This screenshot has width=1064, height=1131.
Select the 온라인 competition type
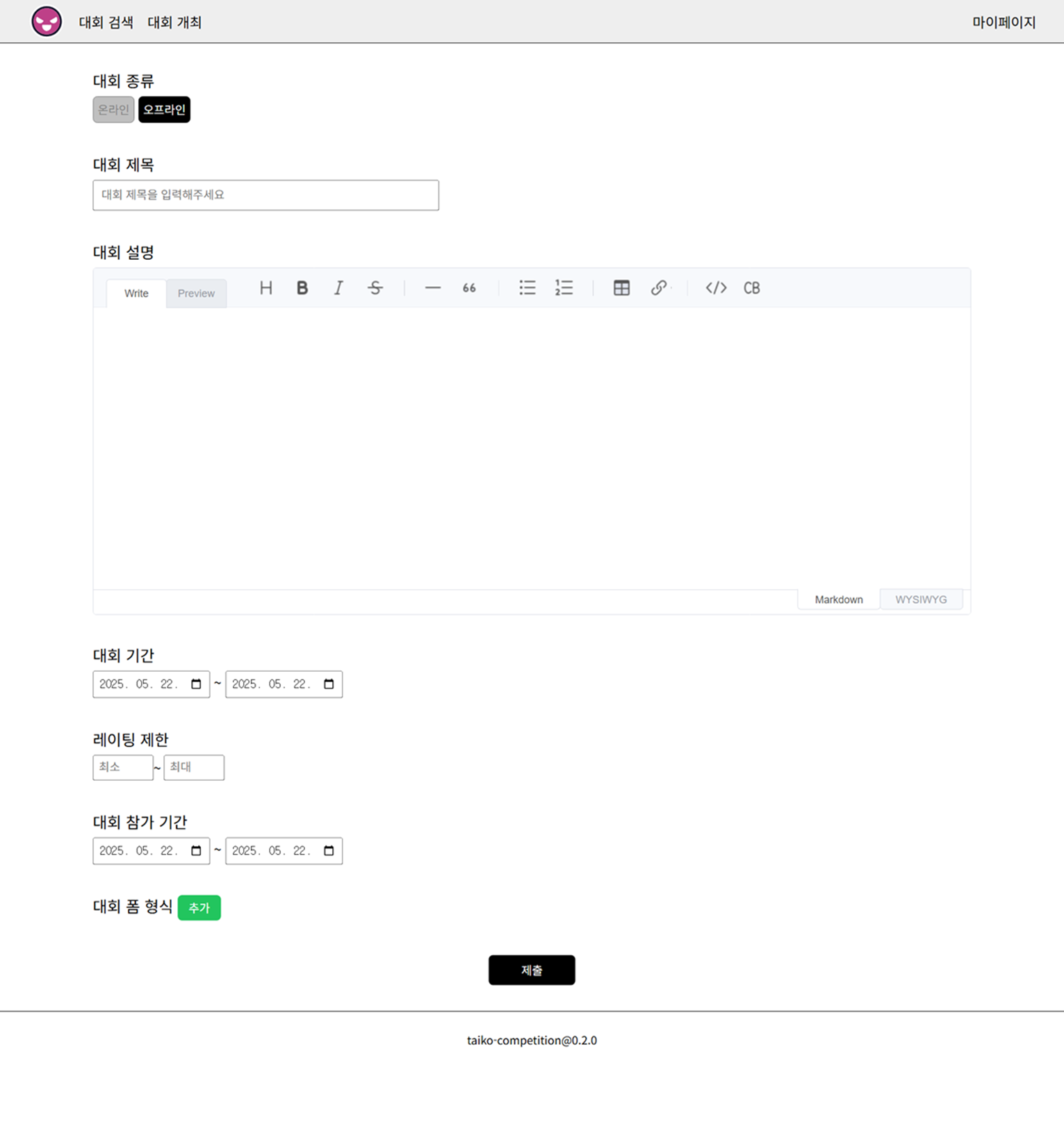(x=113, y=110)
